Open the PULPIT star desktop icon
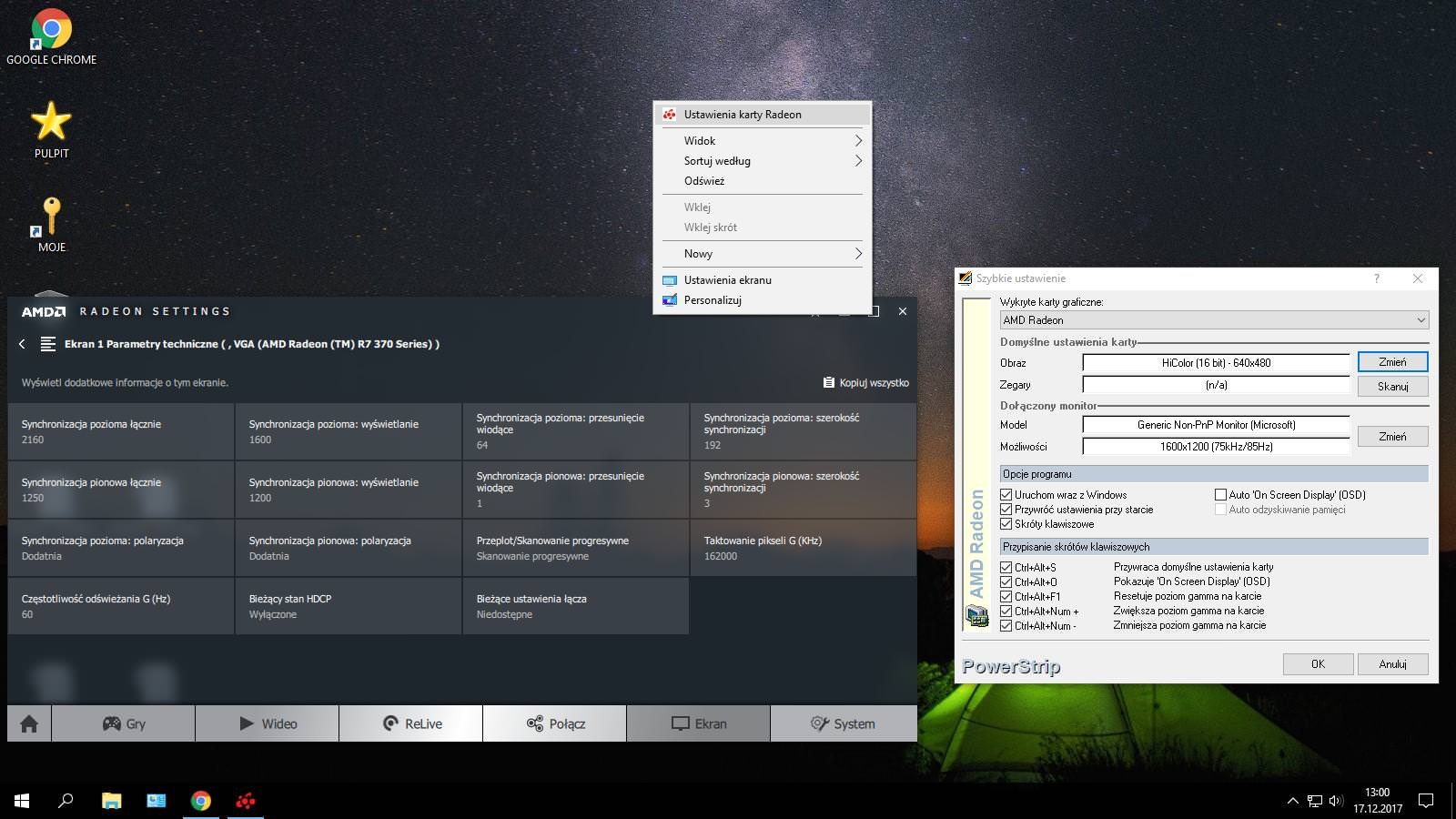This screenshot has height=819, width=1456. point(51,130)
